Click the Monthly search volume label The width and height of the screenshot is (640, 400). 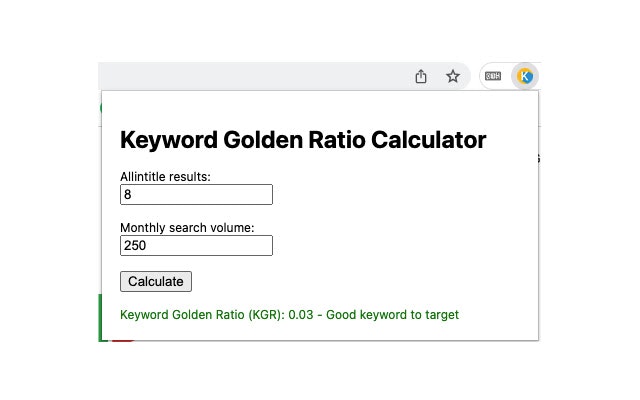[187, 228]
